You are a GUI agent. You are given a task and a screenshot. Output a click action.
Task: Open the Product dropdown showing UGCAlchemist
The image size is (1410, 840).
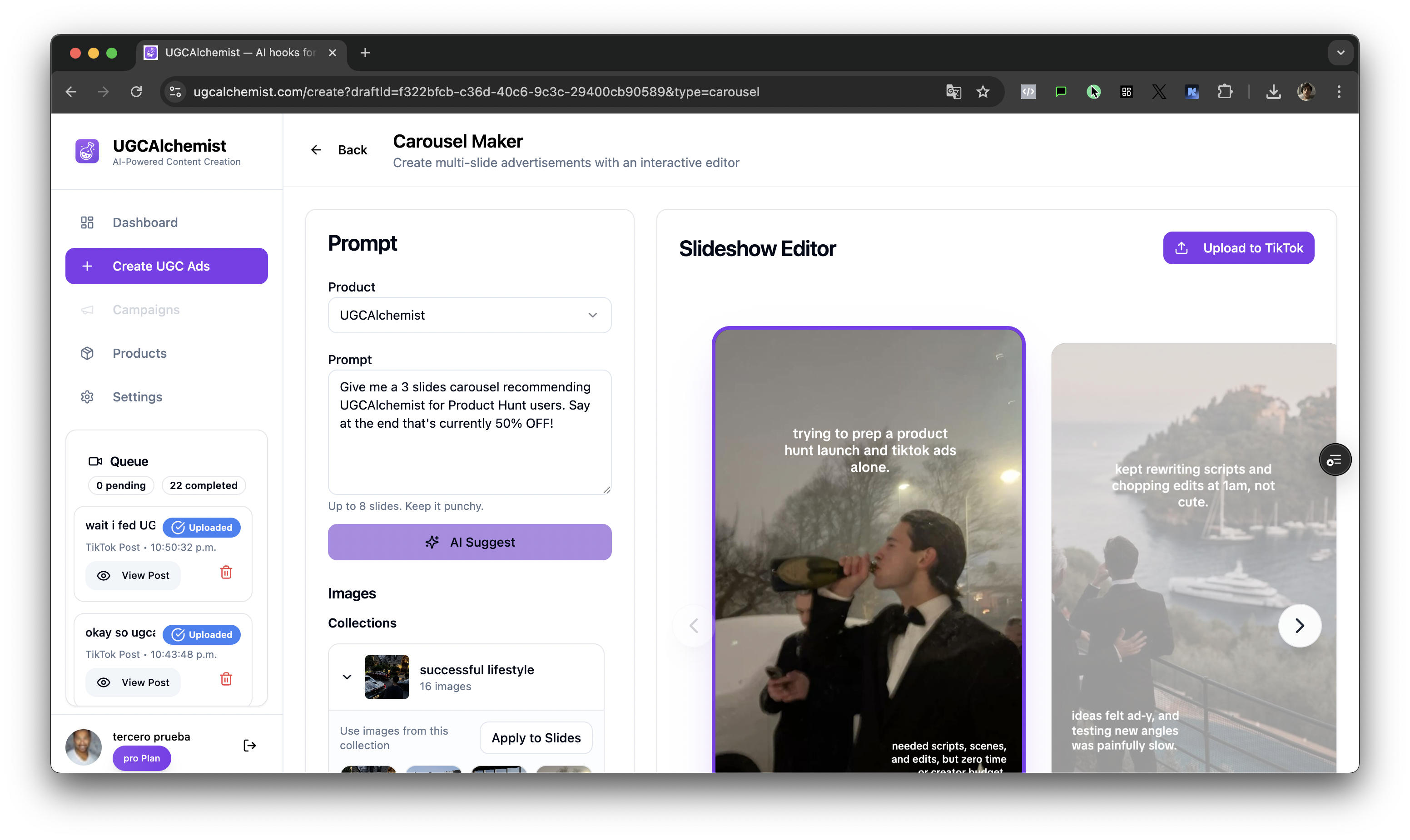(469, 315)
